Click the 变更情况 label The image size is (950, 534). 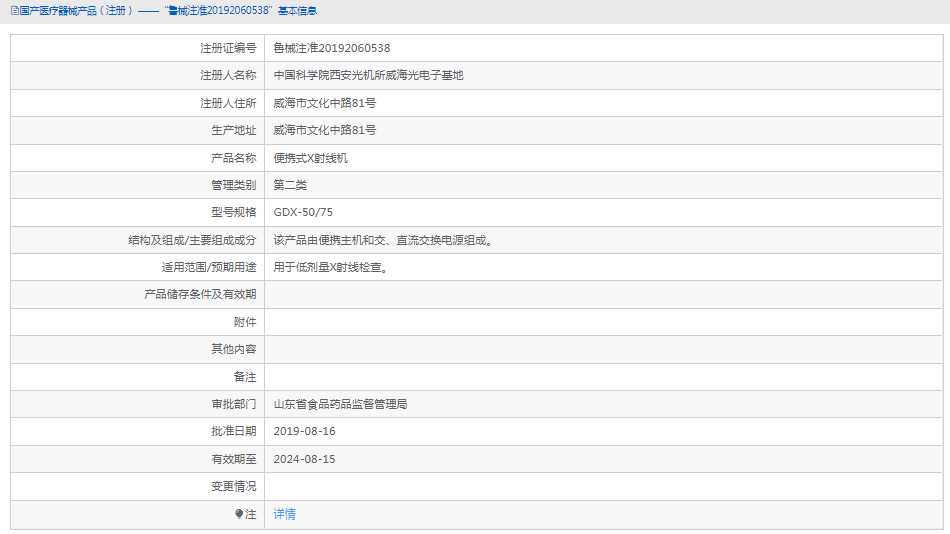[234, 486]
